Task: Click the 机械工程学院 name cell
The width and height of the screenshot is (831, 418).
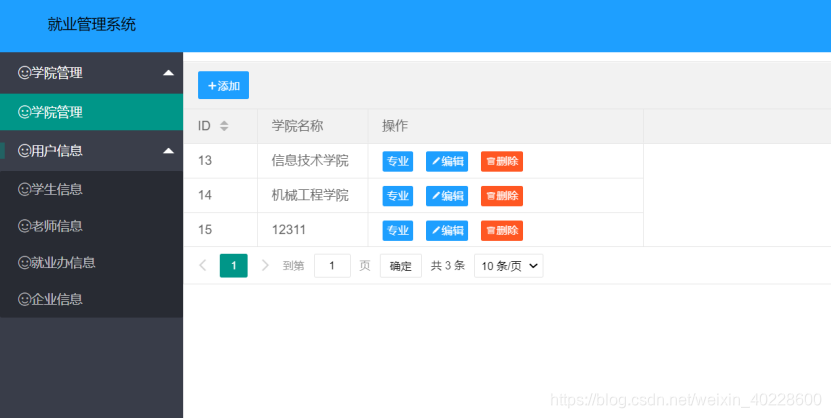Action: pos(313,195)
